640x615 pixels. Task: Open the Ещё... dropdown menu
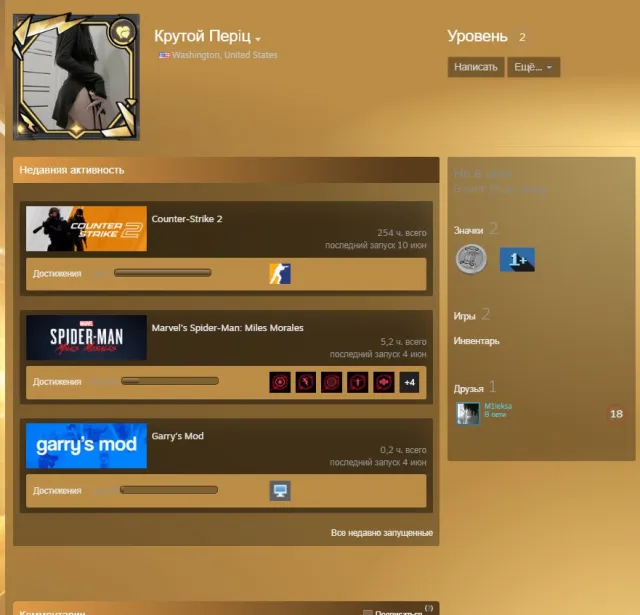(x=533, y=67)
